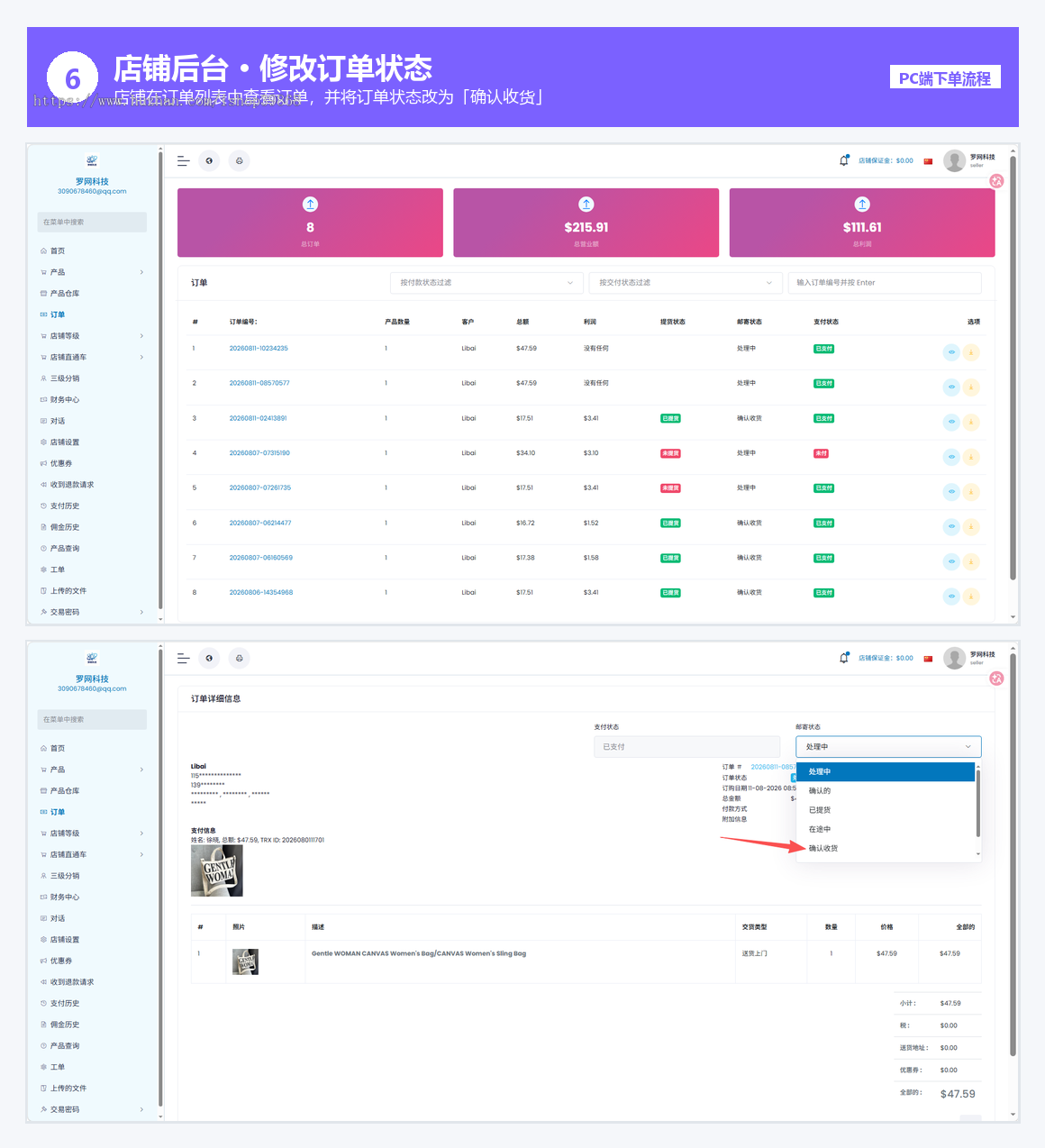The image size is (1045, 1148).
Task: Download invoice for order 20260807-07315190
Action: 971,457
